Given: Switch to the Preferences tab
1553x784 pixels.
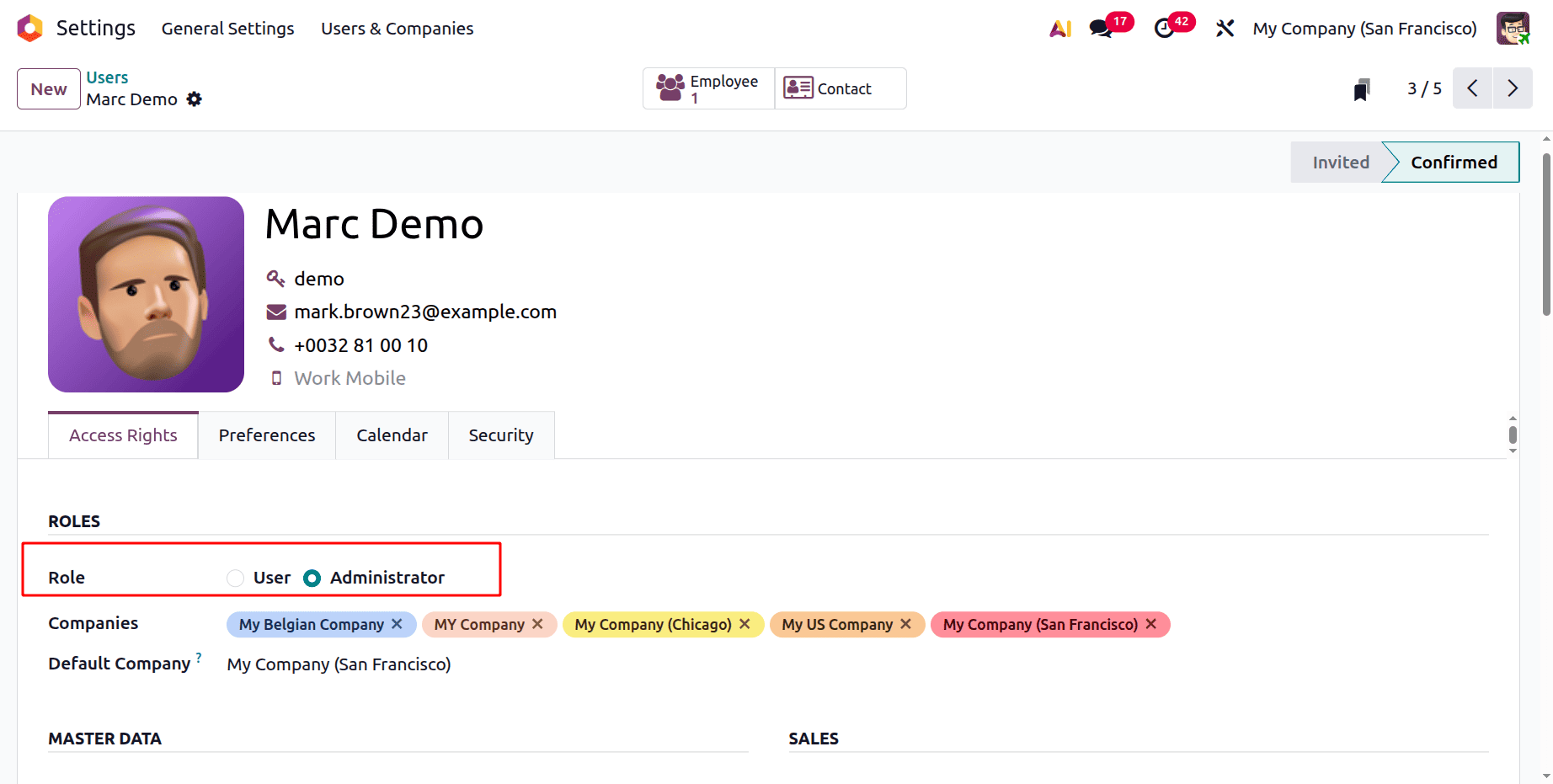Looking at the screenshot, I should (266, 435).
